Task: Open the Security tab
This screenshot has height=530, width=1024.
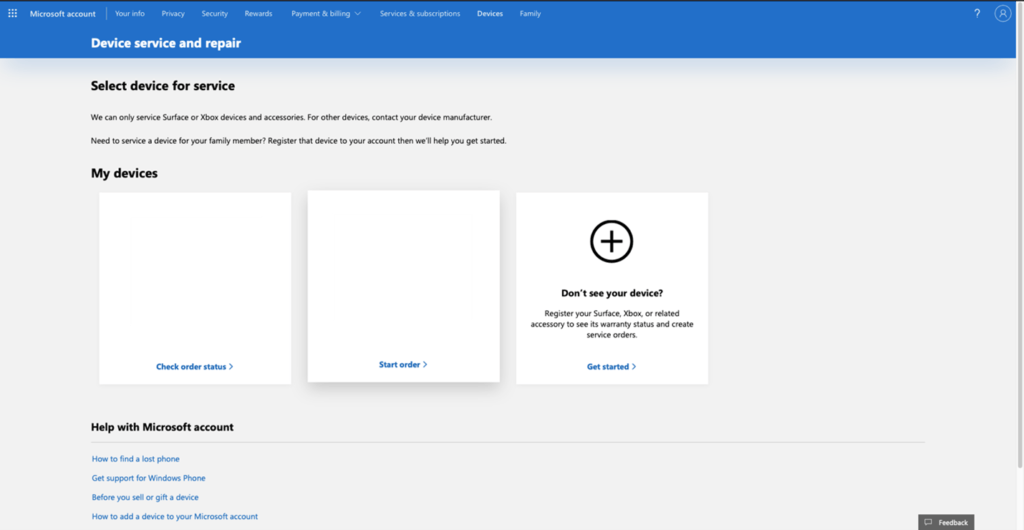Action: tap(215, 14)
